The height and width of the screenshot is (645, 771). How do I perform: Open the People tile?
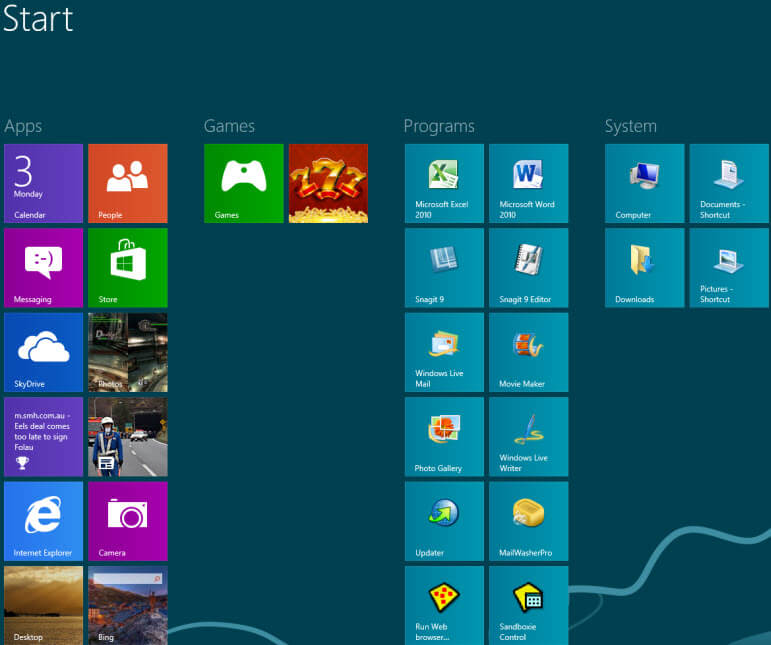coord(128,183)
